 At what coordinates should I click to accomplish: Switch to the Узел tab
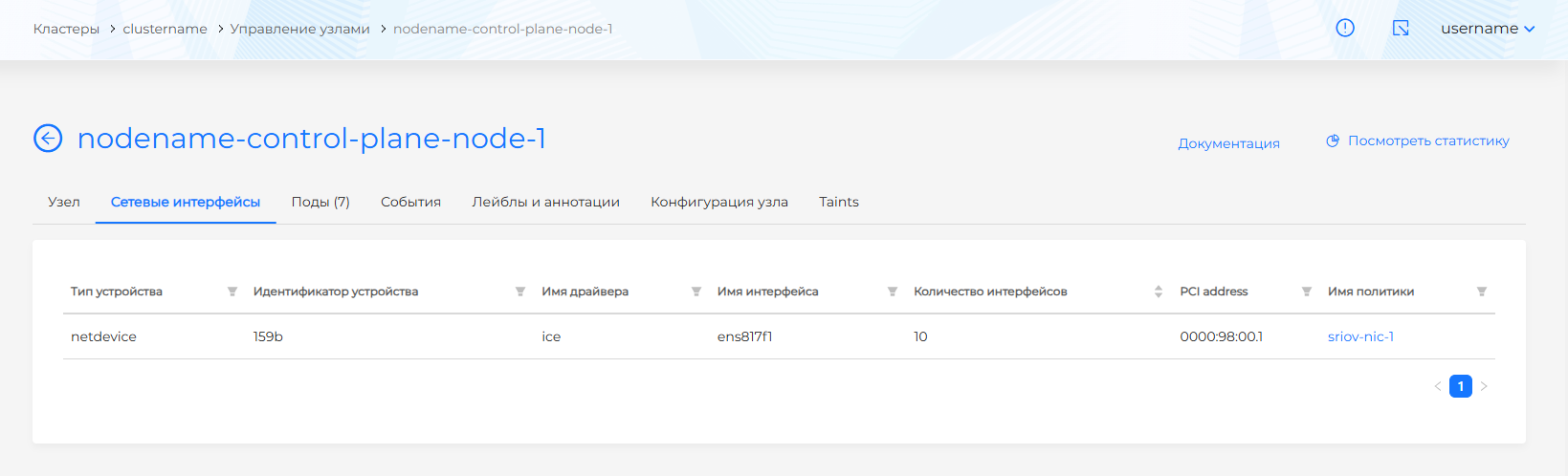click(x=64, y=203)
